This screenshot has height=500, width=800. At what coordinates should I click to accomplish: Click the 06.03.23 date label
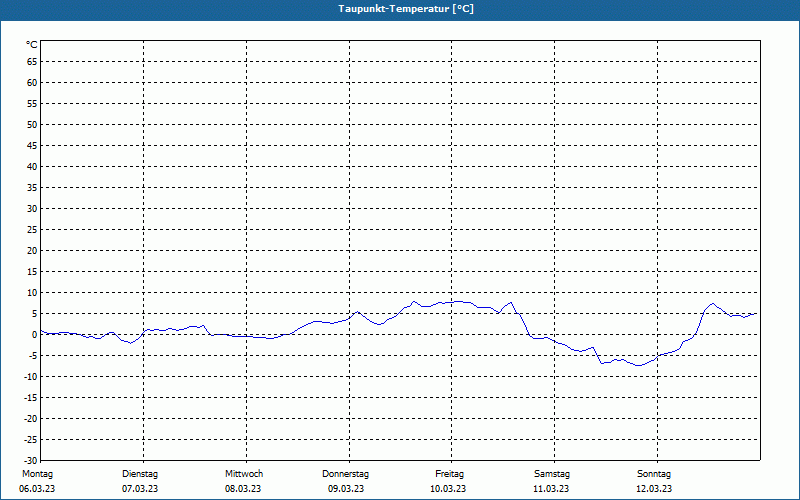[37, 489]
